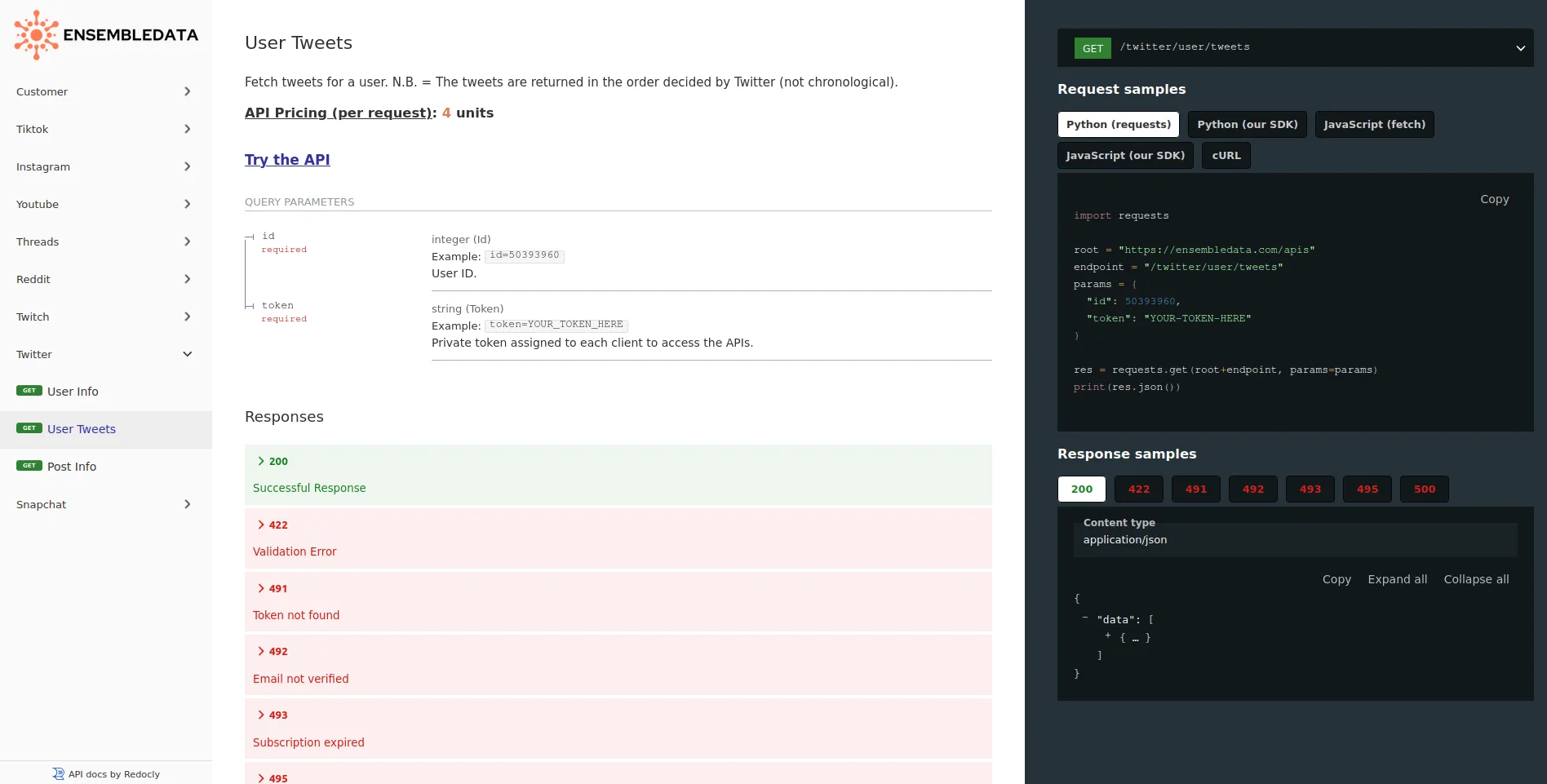Select the Python (requests) sample tab
Screen dimensions: 1547x784
pos(1118,124)
